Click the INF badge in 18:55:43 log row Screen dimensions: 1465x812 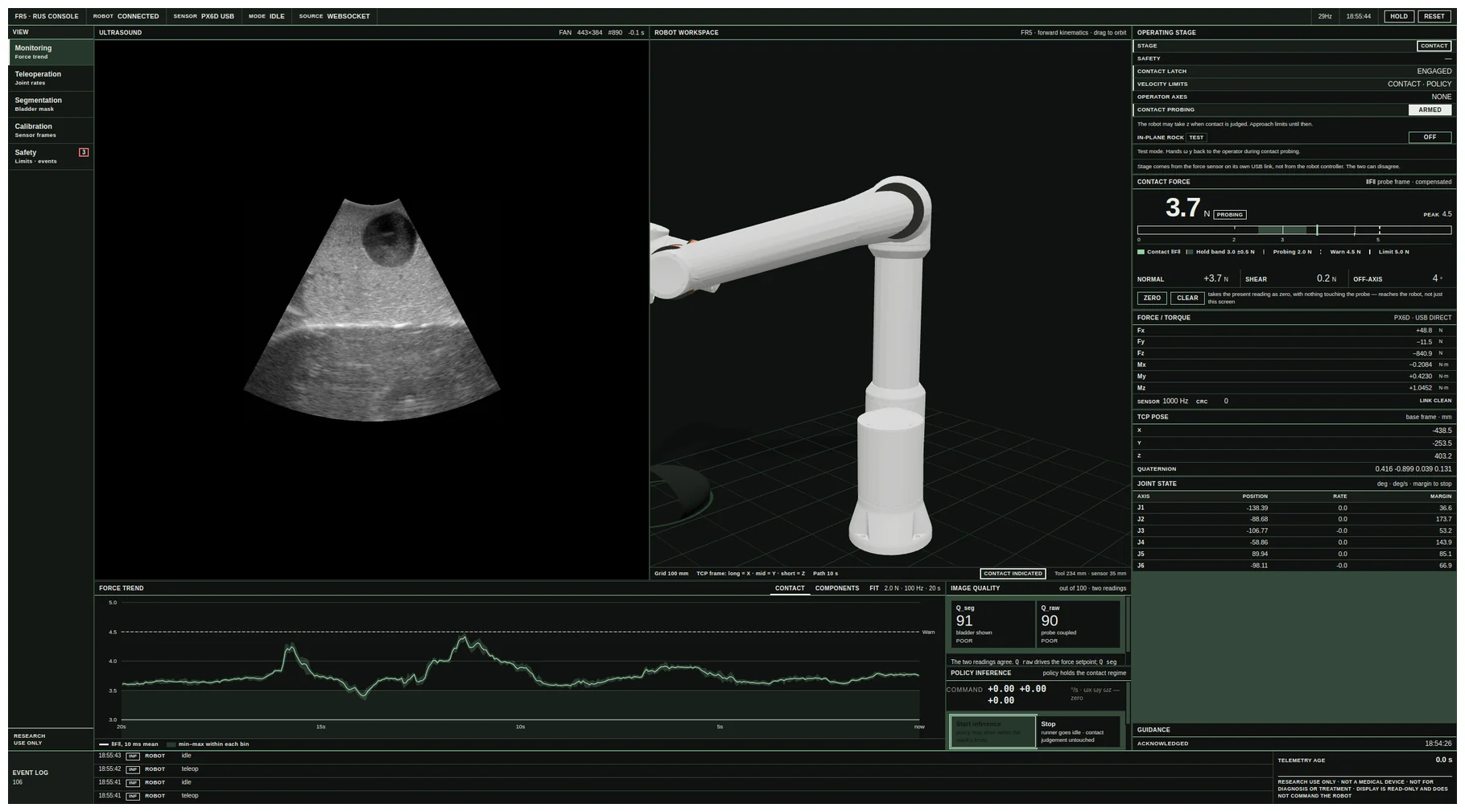pyautogui.click(x=133, y=756)
